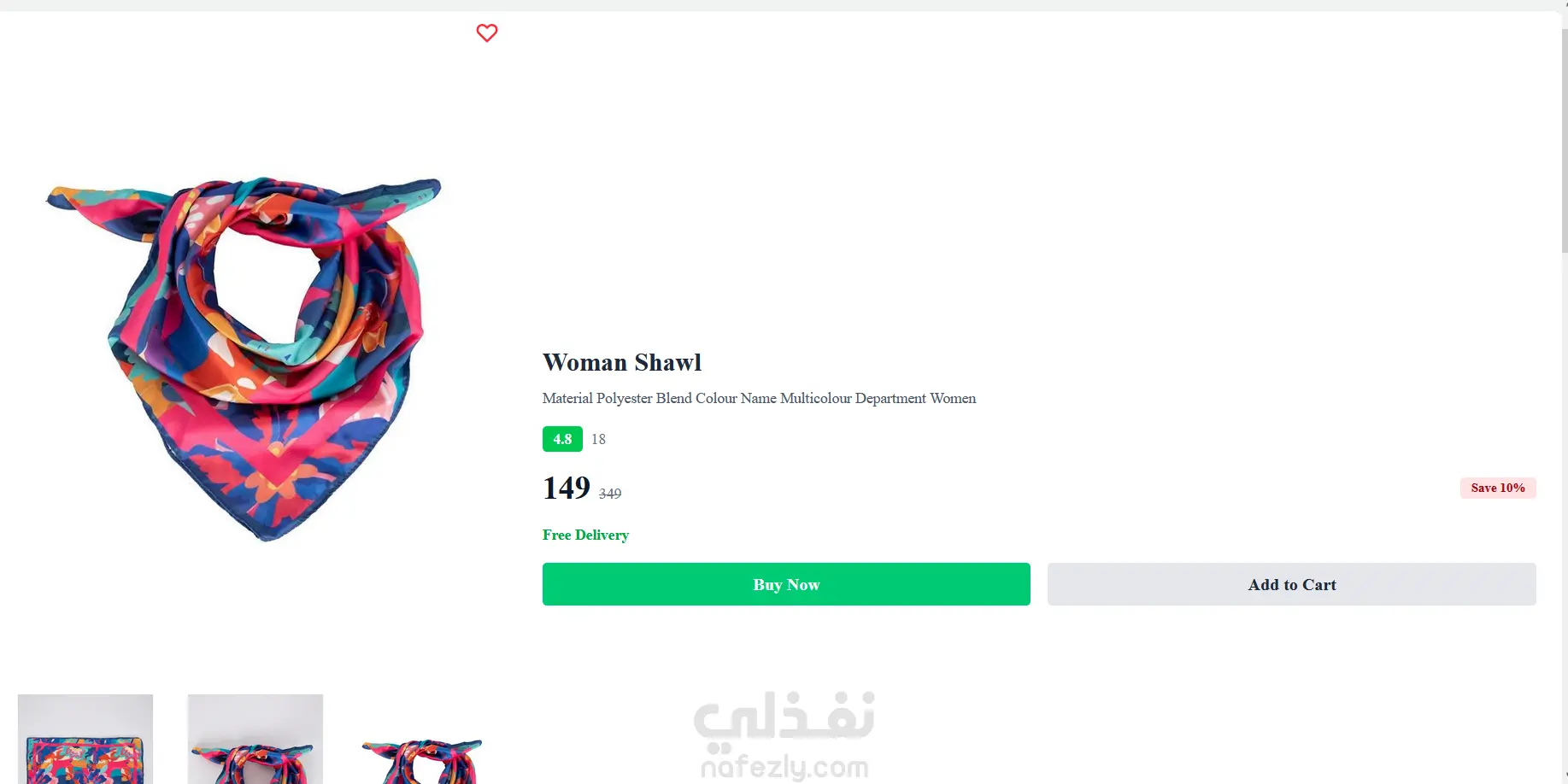Click the product material description text

pyautogui.click(x=759, y=398)
